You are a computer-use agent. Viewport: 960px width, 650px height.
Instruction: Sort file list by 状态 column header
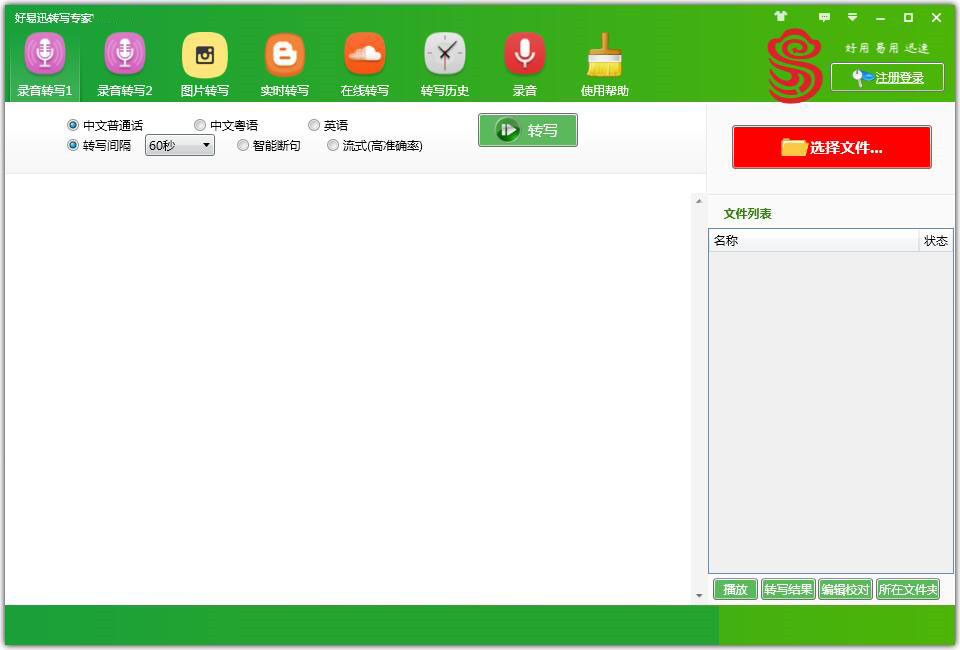(x=936, y=241)
